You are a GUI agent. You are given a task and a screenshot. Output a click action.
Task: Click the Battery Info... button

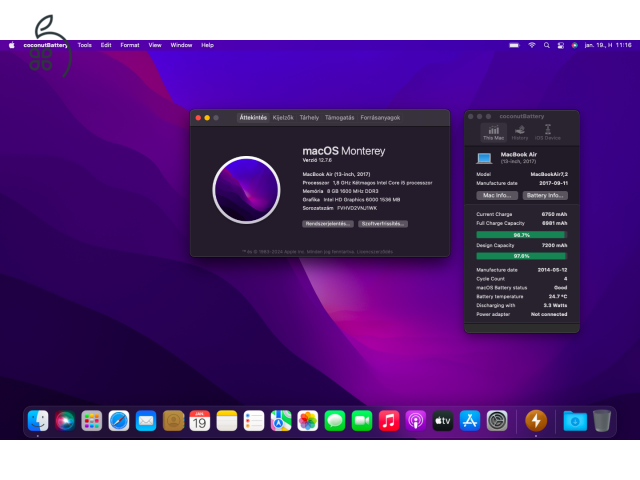545,195
